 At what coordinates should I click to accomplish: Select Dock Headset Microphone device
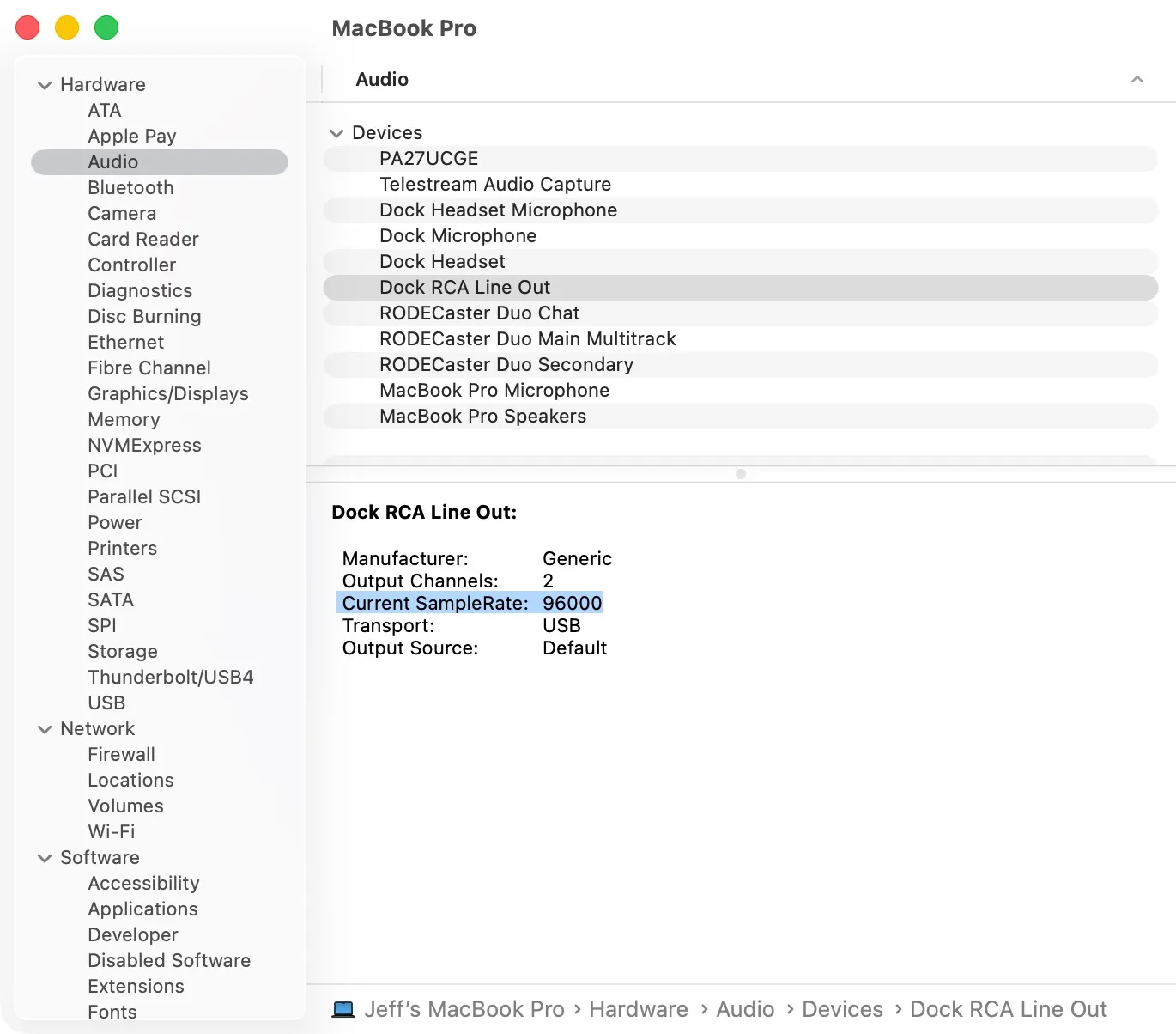point(741,210)
